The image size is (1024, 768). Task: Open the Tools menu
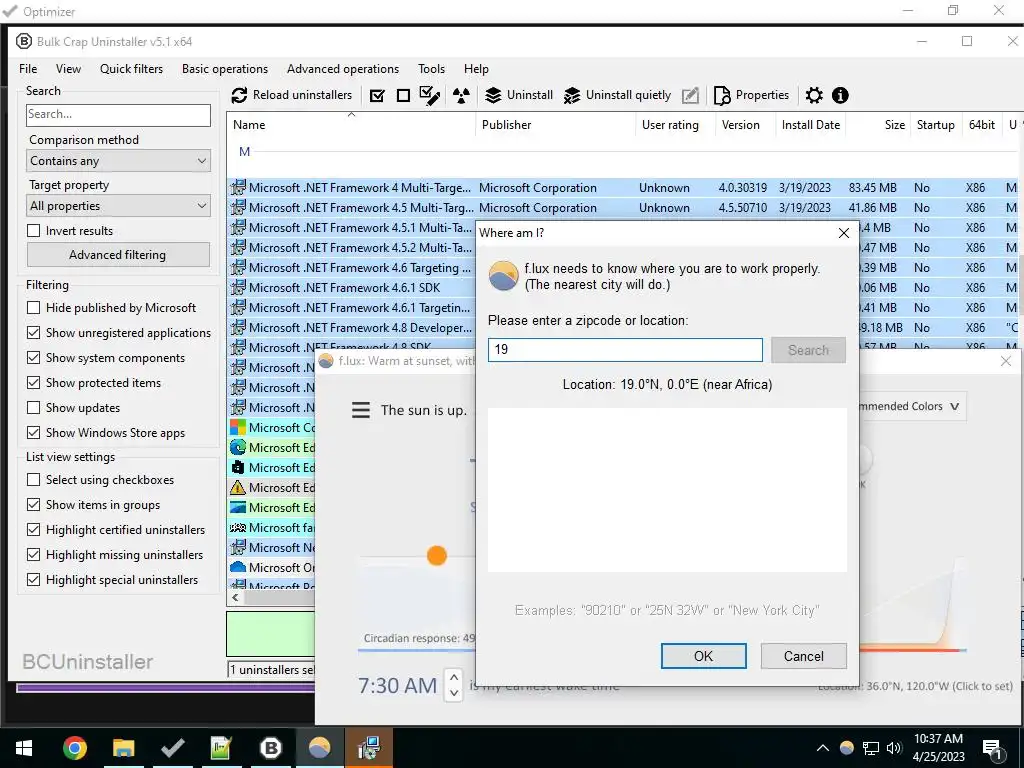pyautogui.click(x=431, y=69)
